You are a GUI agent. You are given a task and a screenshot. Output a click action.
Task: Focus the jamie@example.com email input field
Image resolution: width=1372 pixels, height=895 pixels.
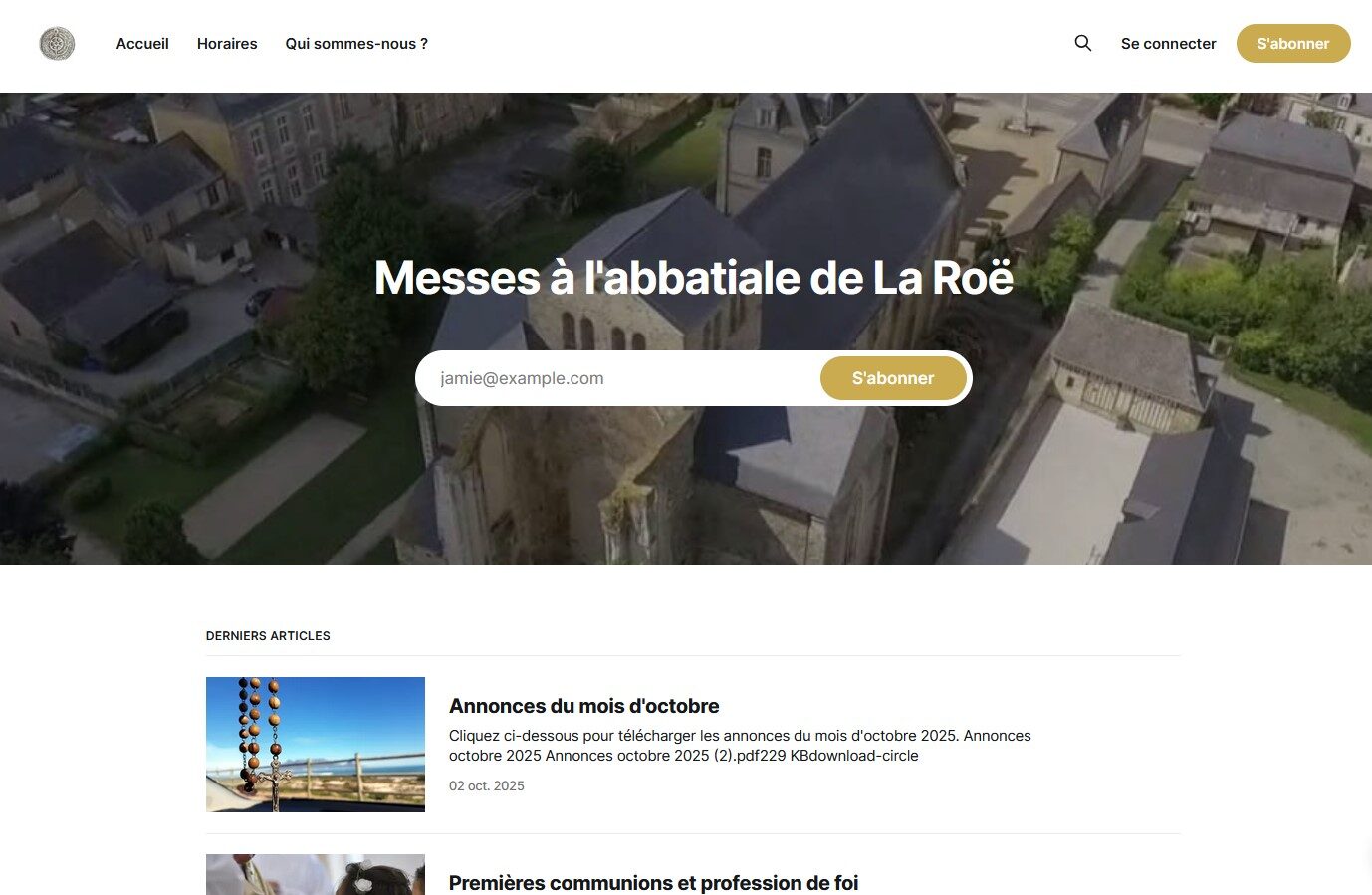(x=617, y=378)
